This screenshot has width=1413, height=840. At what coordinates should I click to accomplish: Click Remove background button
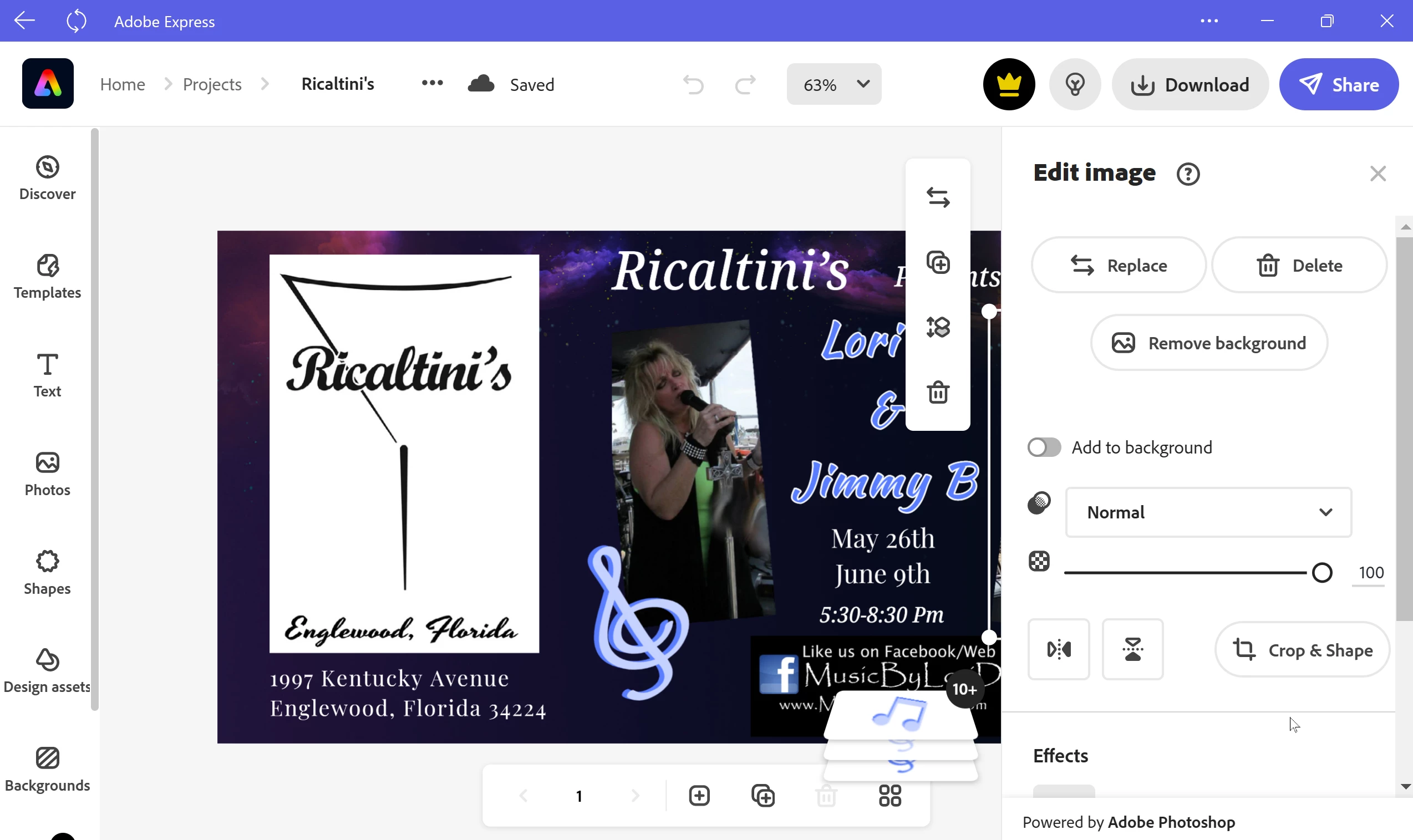coord(1208,343)
